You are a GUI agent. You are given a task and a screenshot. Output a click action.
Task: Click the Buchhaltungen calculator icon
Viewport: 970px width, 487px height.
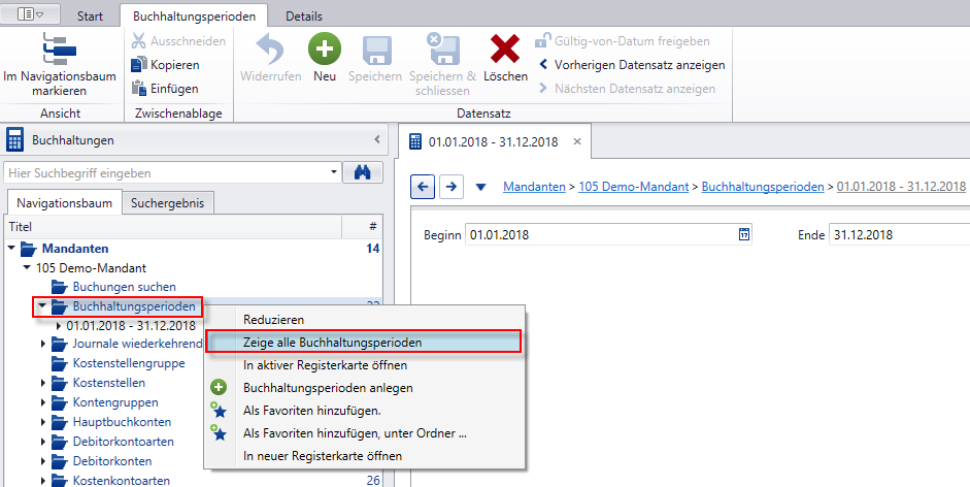point(15,140)
